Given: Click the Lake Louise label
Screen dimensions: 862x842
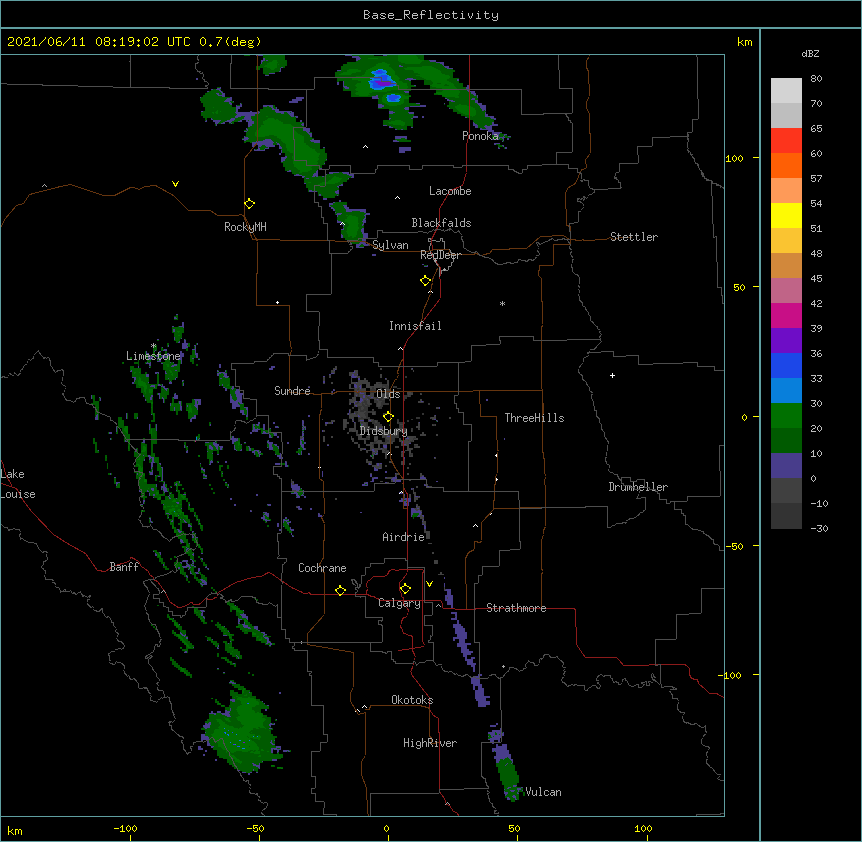Looking at the screenshot, I should 18,484.
